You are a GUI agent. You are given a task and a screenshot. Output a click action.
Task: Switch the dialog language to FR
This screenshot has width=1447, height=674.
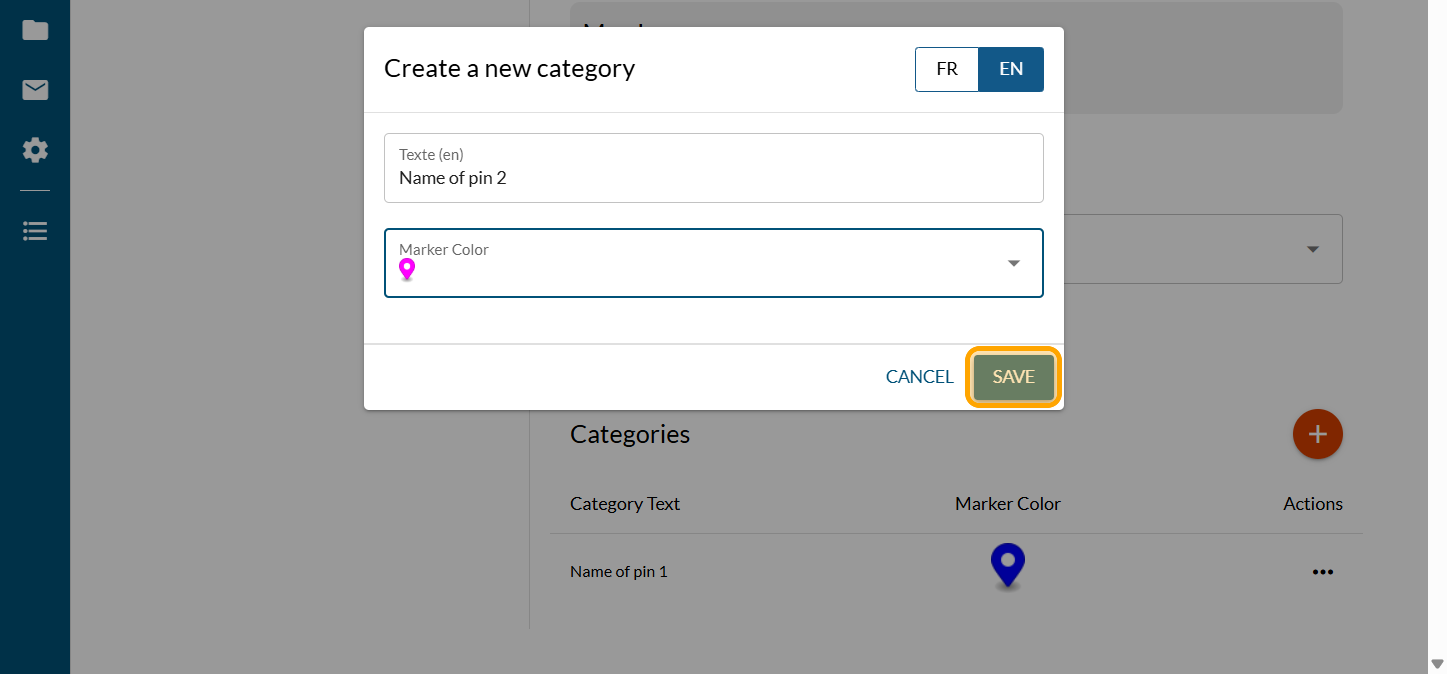coord(946,70)
